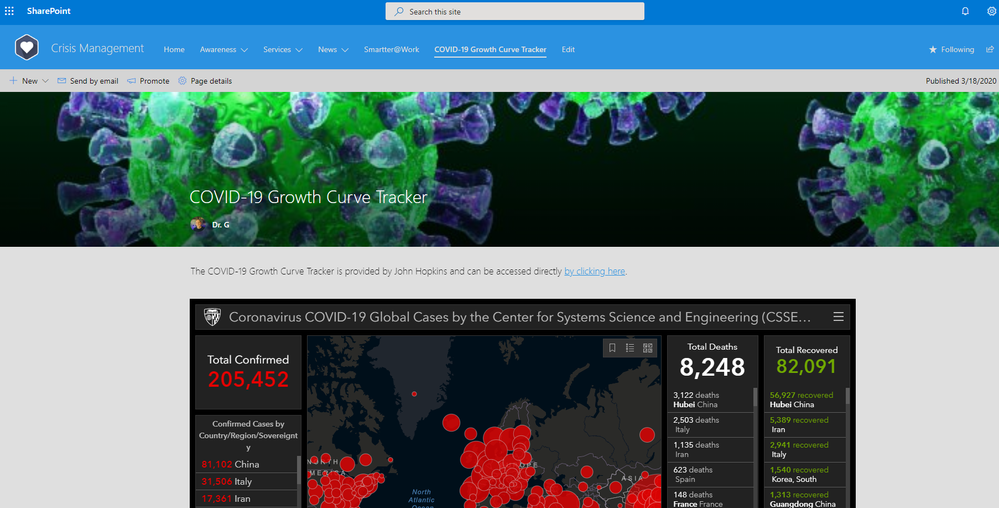Open notifications bell icon
Viewport: 999px width, 508px height.
965,11
